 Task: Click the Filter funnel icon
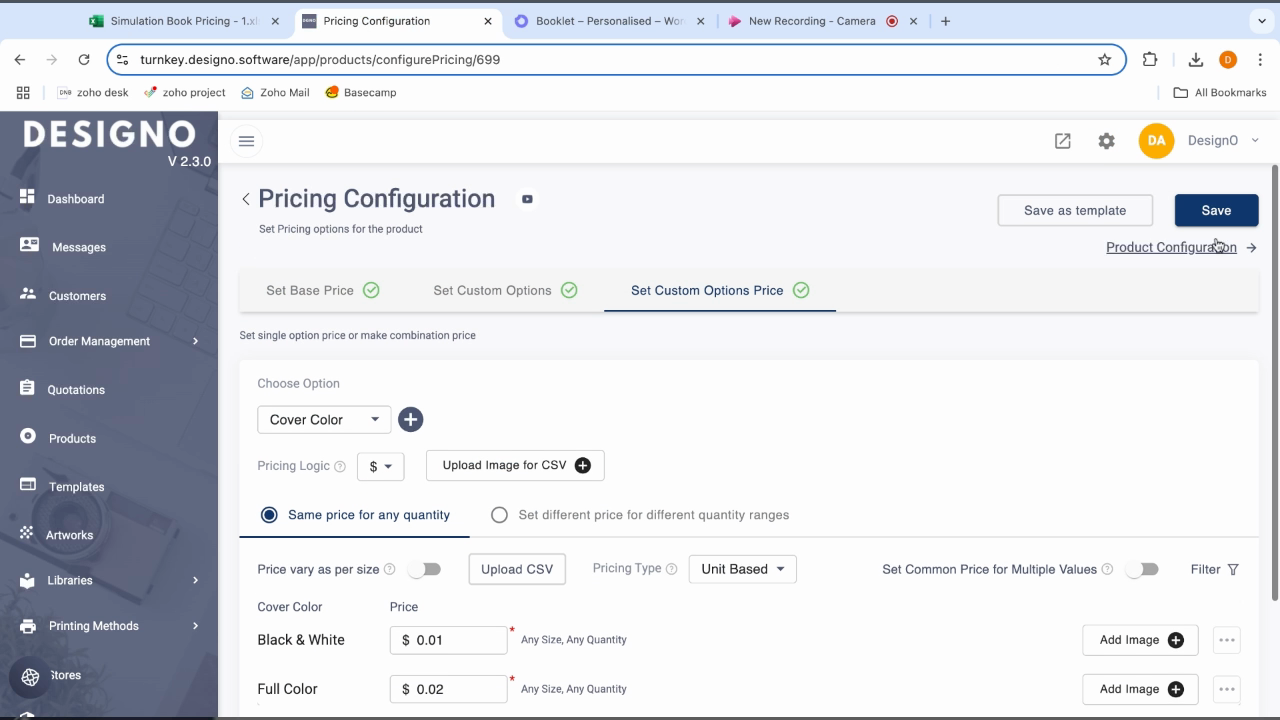pos(1233,569)
